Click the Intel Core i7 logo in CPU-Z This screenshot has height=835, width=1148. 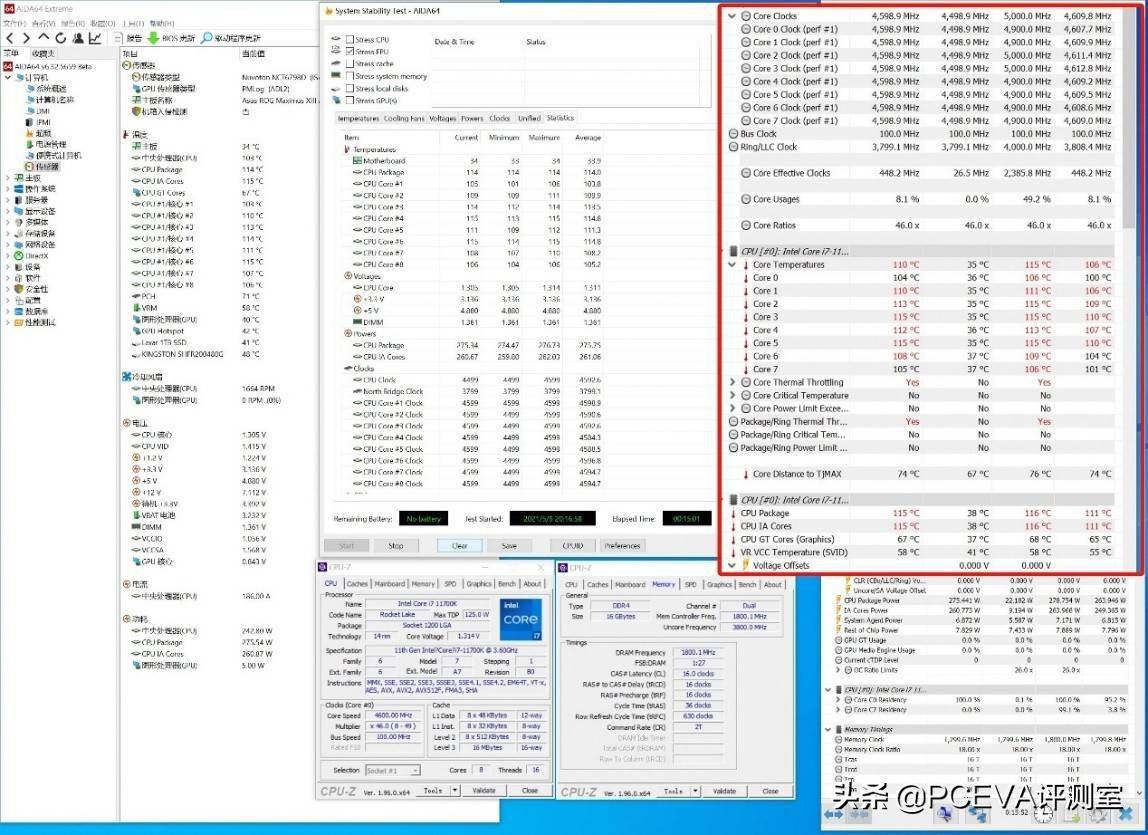pos(521,620)
